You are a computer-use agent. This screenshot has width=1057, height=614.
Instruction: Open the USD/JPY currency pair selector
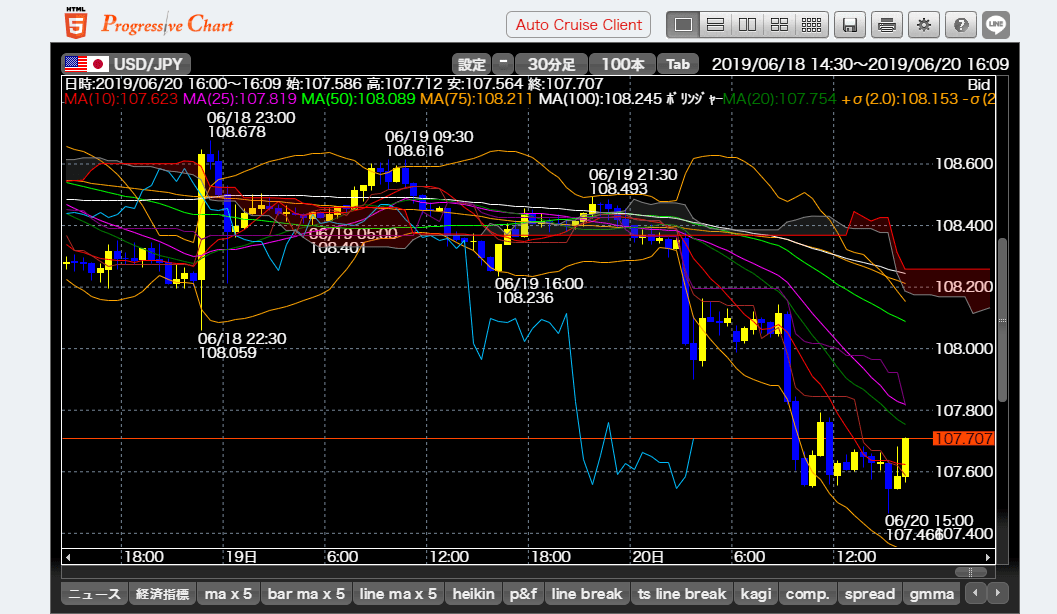point(127,64)
